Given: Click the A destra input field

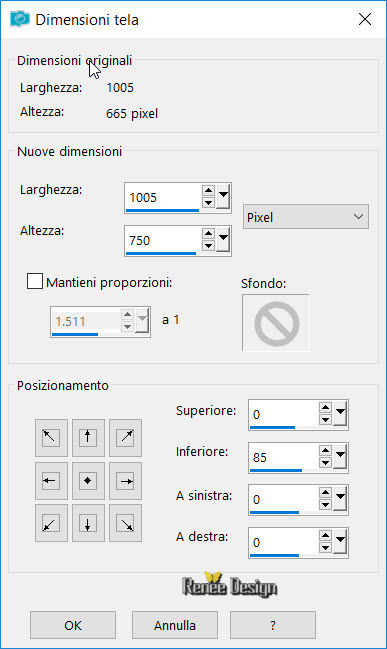Looking at the screenshot, I should (x=284, y=542).
